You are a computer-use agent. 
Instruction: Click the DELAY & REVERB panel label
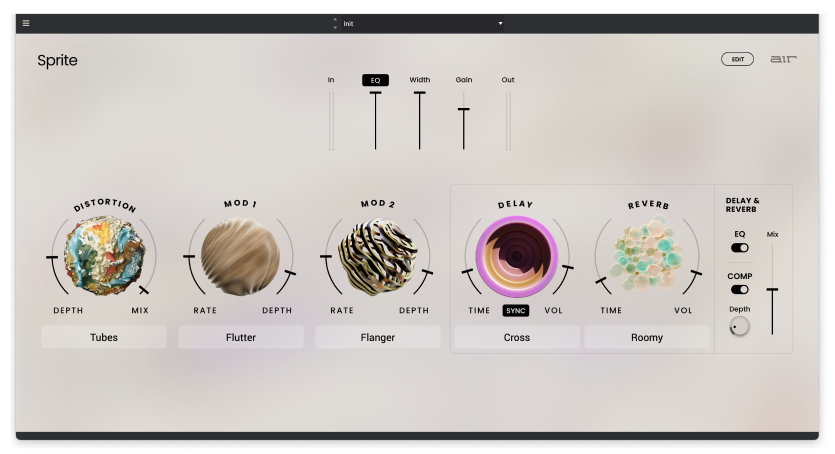click(x=742, y=205)
